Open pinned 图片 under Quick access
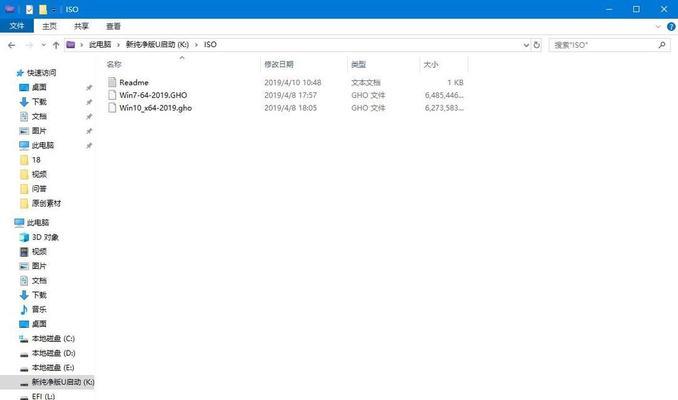Image resolution: width=678 pixels, height=400 pixels. [x=39, y=131]
